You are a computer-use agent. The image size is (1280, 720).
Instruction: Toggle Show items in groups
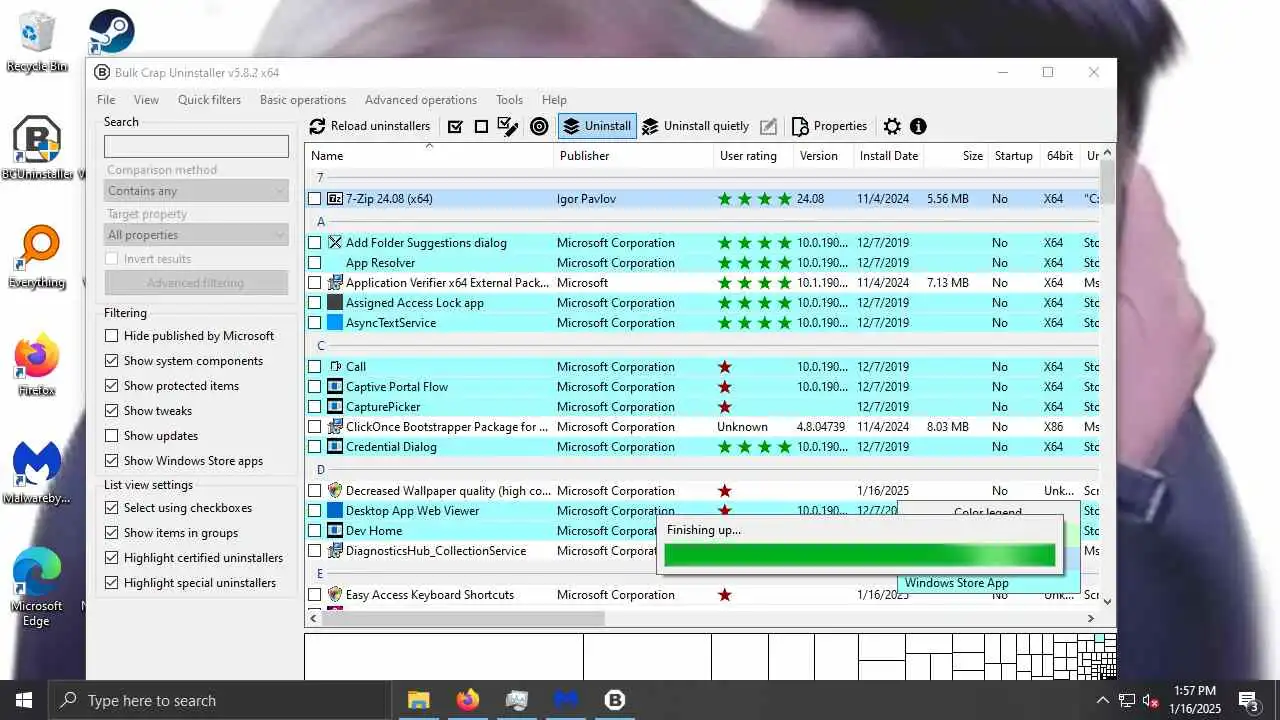click(112, 533)
